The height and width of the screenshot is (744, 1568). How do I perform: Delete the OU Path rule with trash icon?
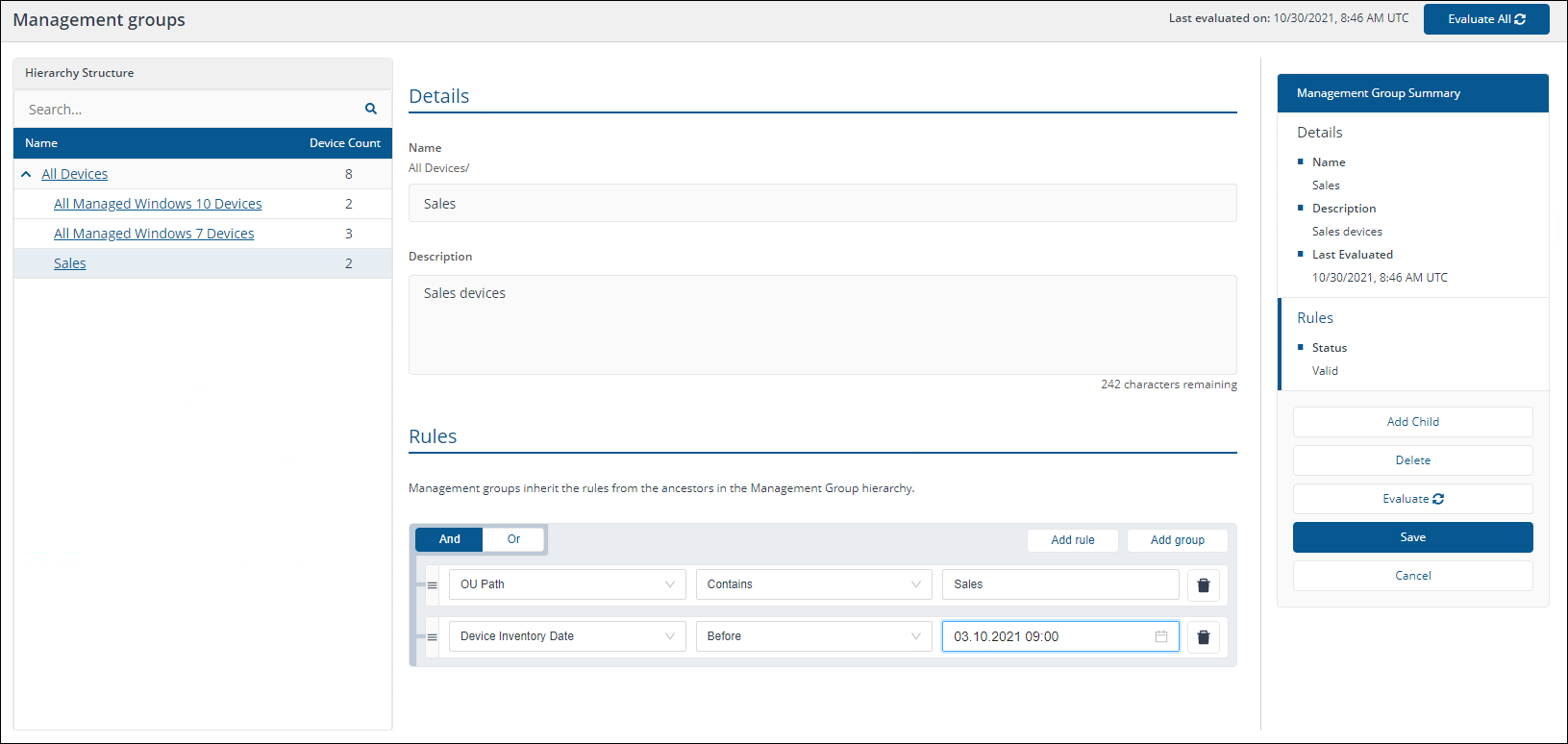tap(1203, 585)
